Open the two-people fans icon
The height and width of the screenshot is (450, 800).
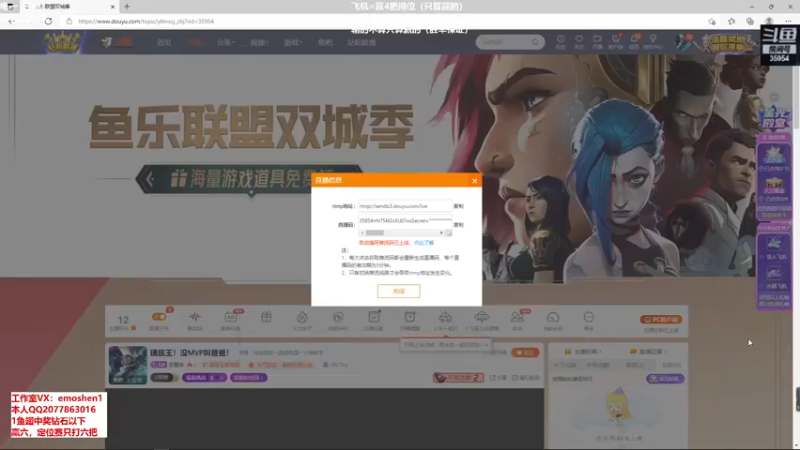click(x=517, y=317)
